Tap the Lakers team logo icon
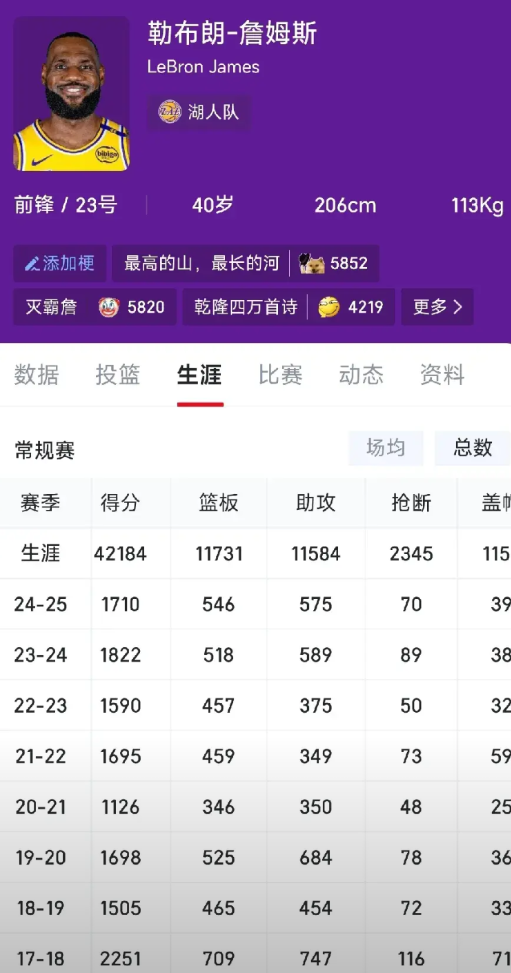The width and height of the screenshot is (511, 973). pyautogui.click(x=169, y=112)
